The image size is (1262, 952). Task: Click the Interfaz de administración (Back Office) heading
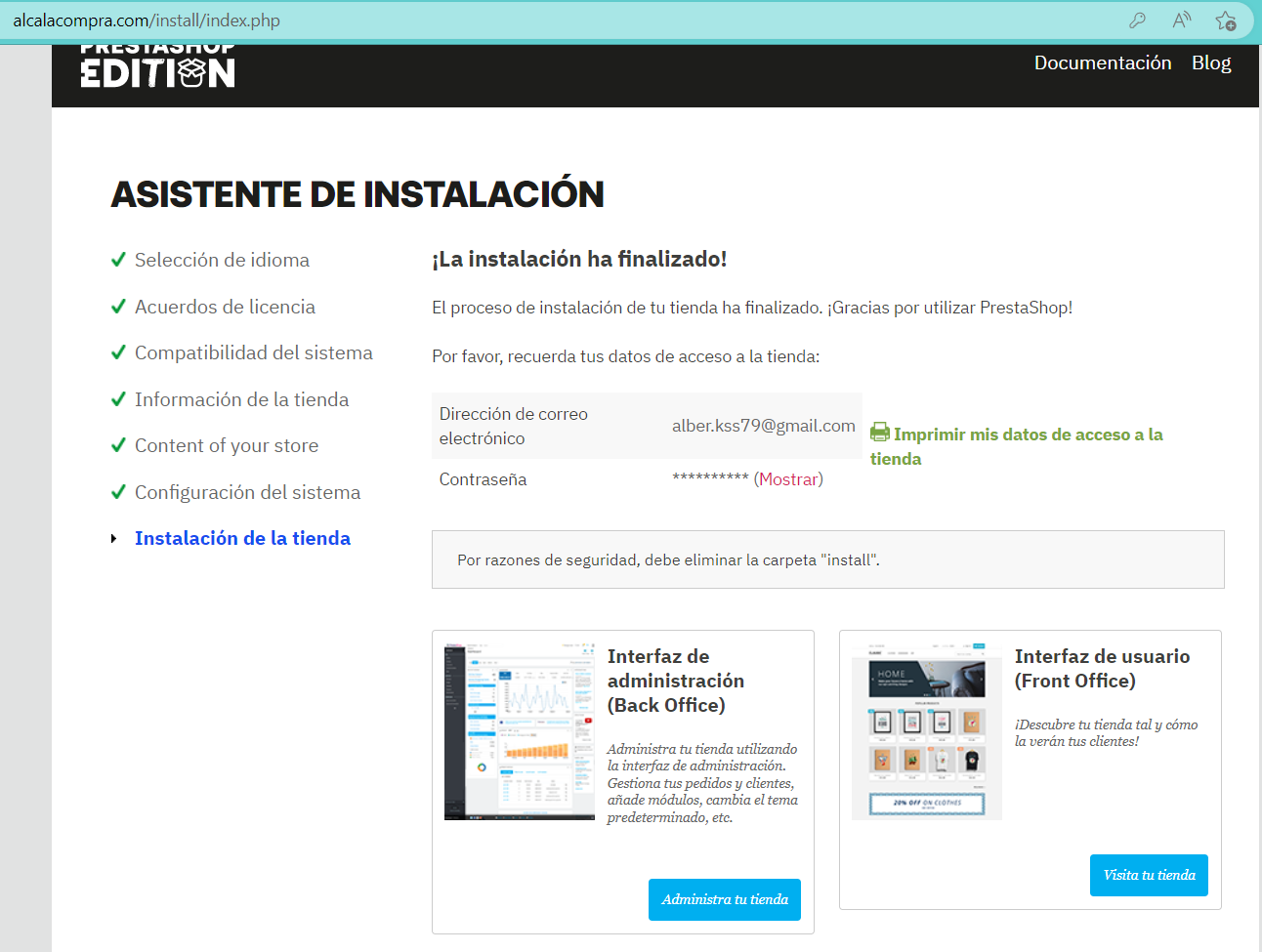pos(676,681)
